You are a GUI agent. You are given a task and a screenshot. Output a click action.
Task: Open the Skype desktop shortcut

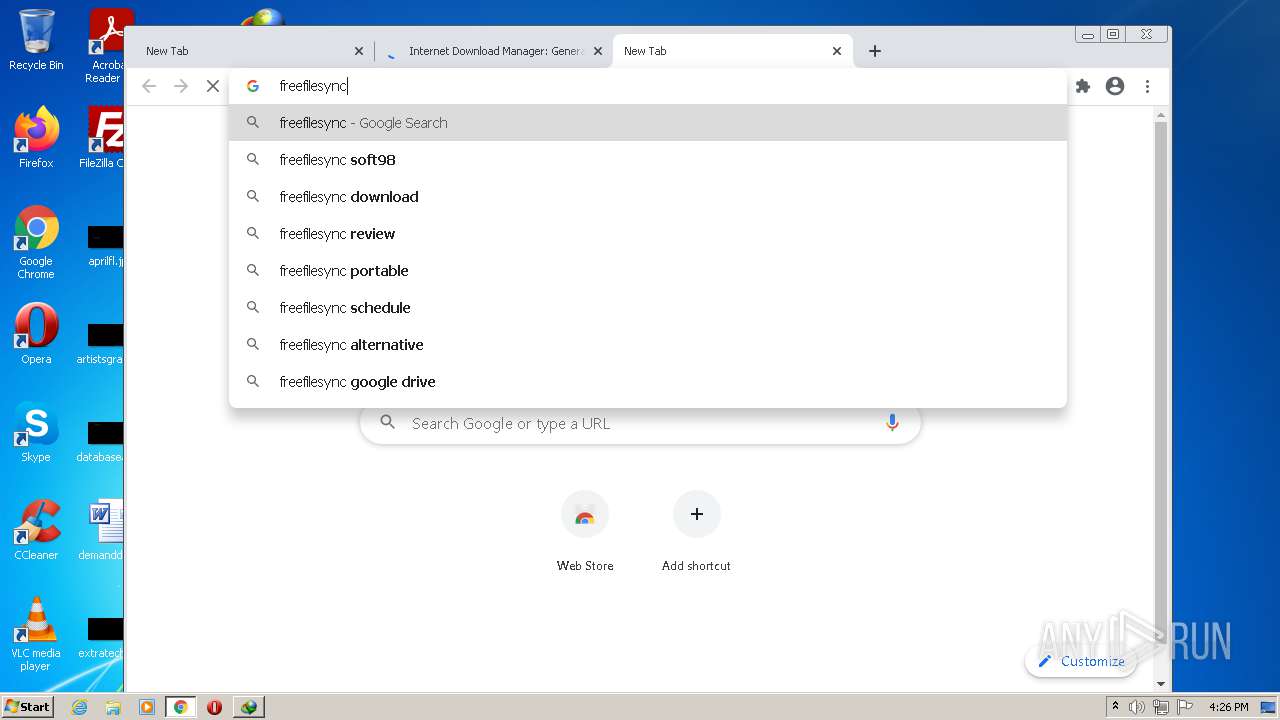[x=36, y=432]
